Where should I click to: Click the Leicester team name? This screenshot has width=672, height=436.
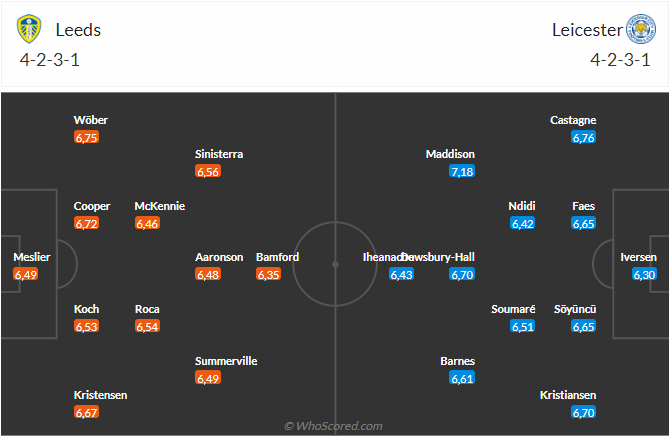coord(585,30)
